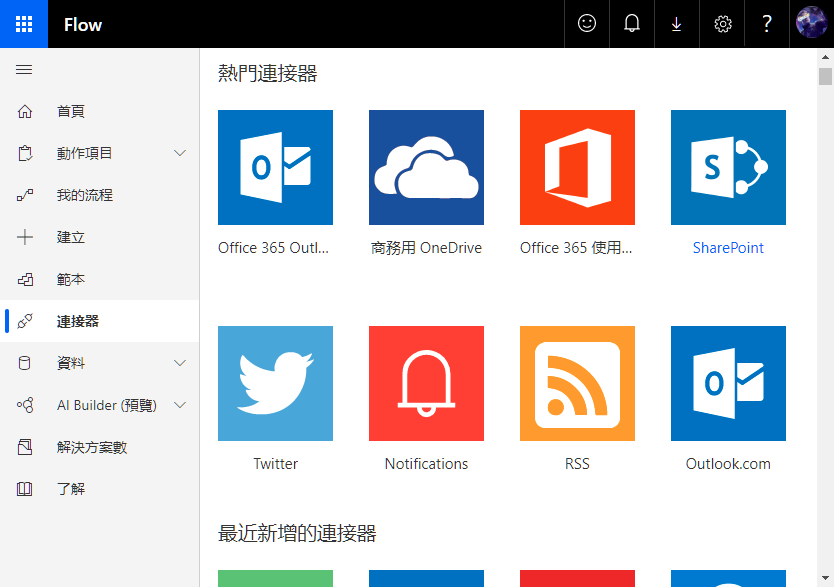The height and width of the screenshot is (587, 834).
Task: Toggle the hamburger menu to collapse sidebar
Action: click(x=24, y=70)
